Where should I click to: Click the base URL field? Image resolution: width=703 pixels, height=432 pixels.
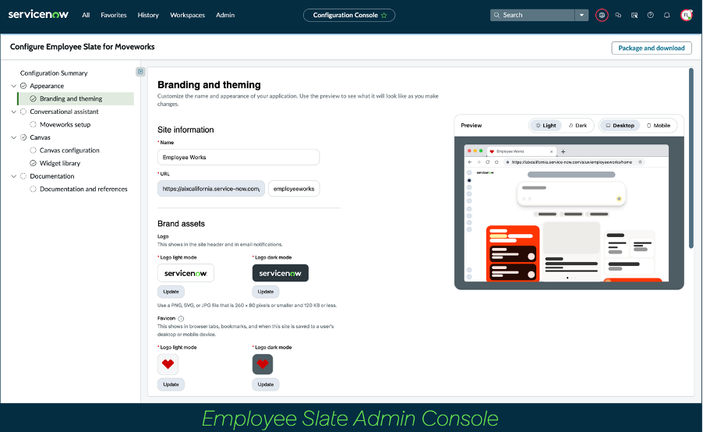[x=211, y=189]
